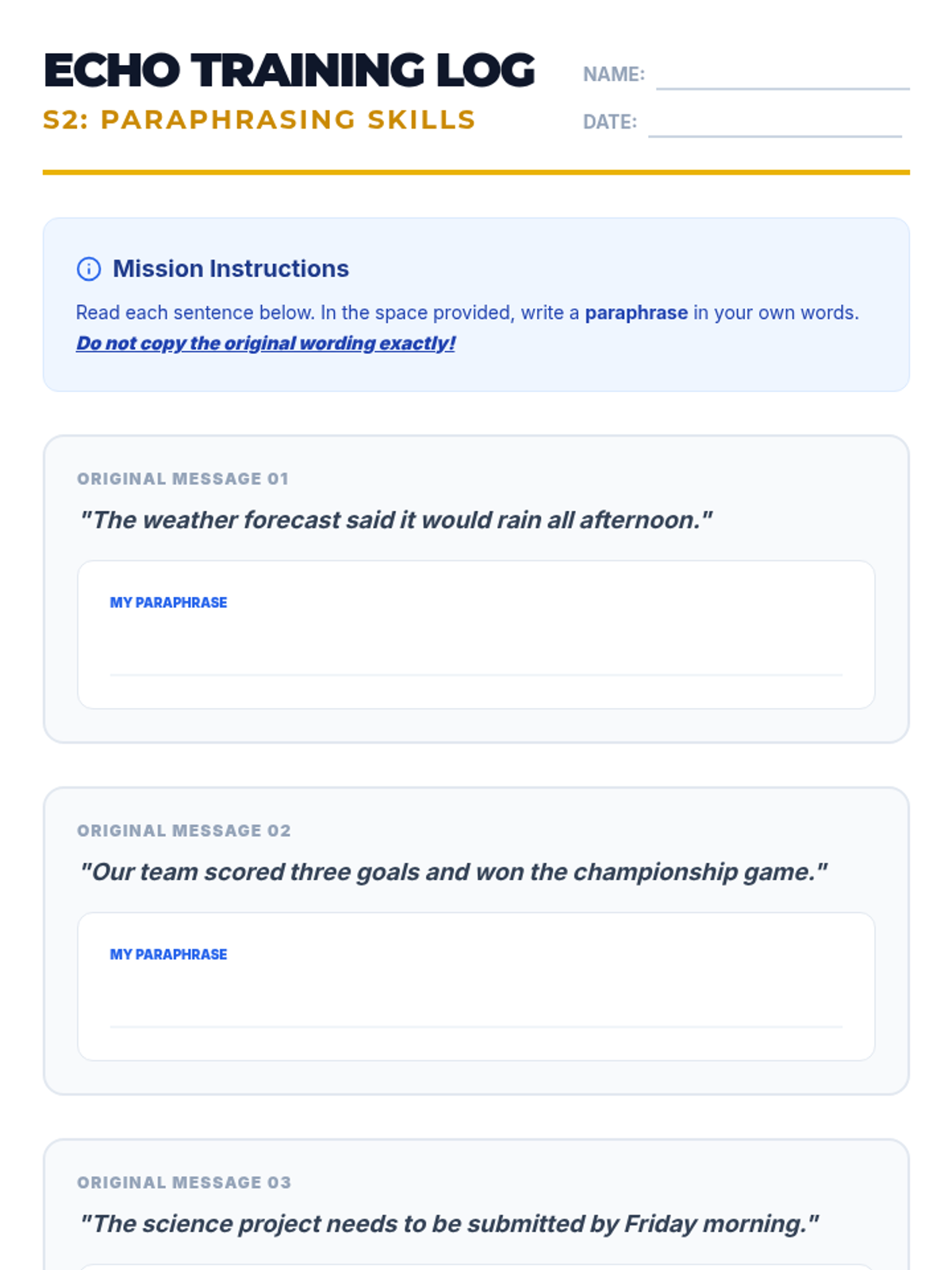This screenshot has width=952, height=1270.
Task: Click the 'ORIGINAL MESSAGE 03' label
Action: (x=183, y=1182)
